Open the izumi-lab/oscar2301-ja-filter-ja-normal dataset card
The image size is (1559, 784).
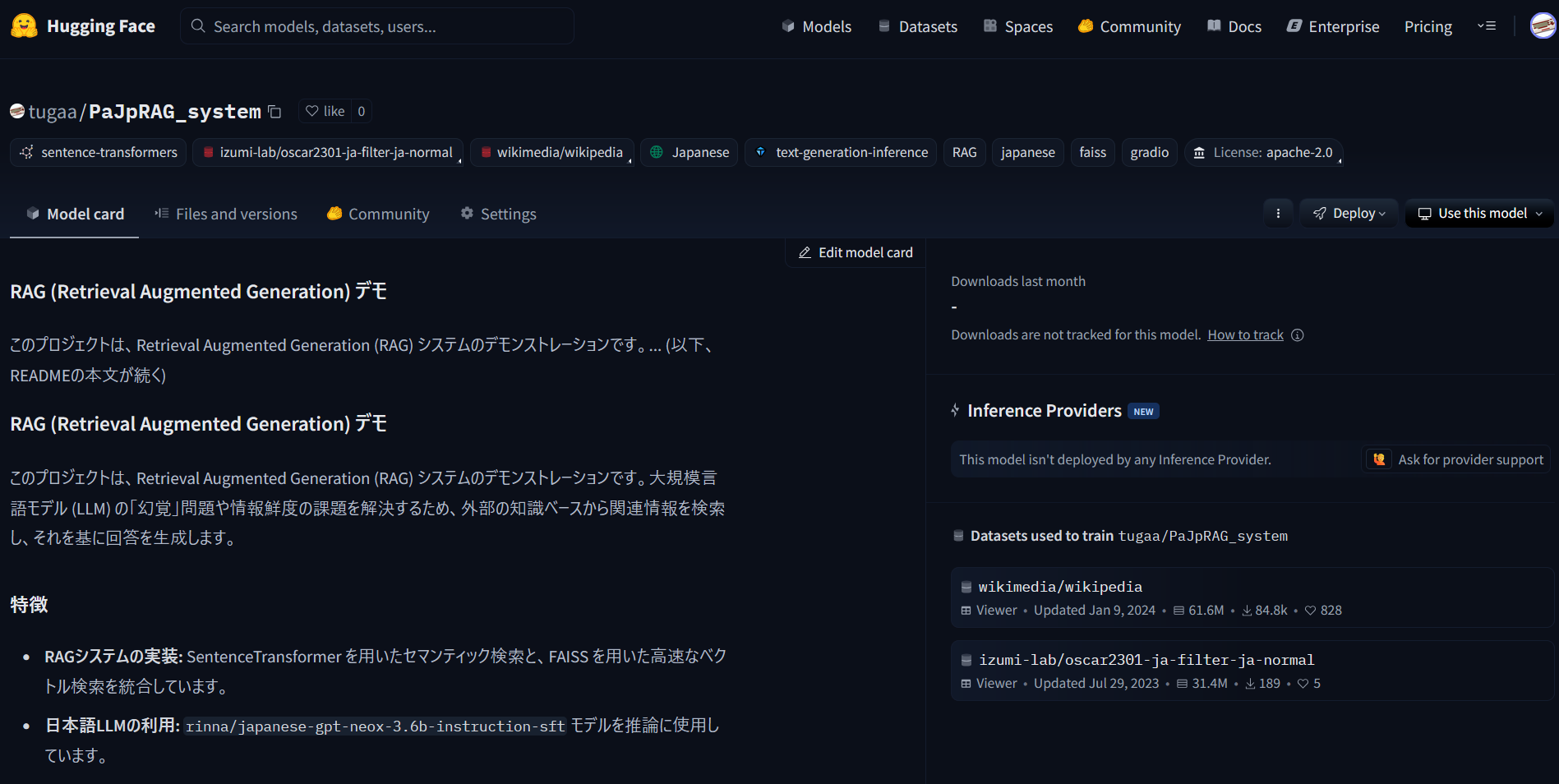point(1146,660)
